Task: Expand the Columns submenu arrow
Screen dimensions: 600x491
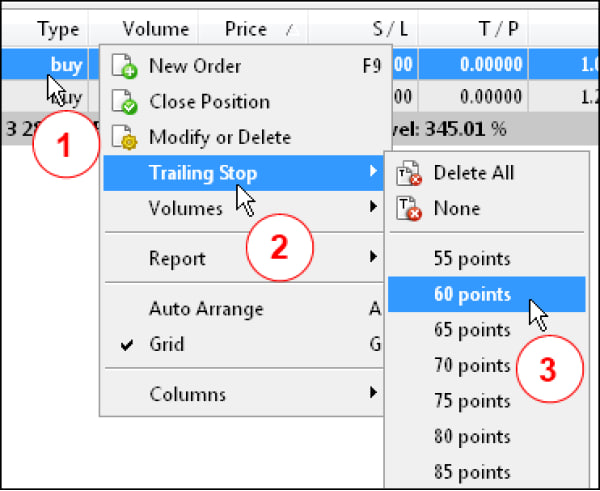Action: tap(372, 394)
